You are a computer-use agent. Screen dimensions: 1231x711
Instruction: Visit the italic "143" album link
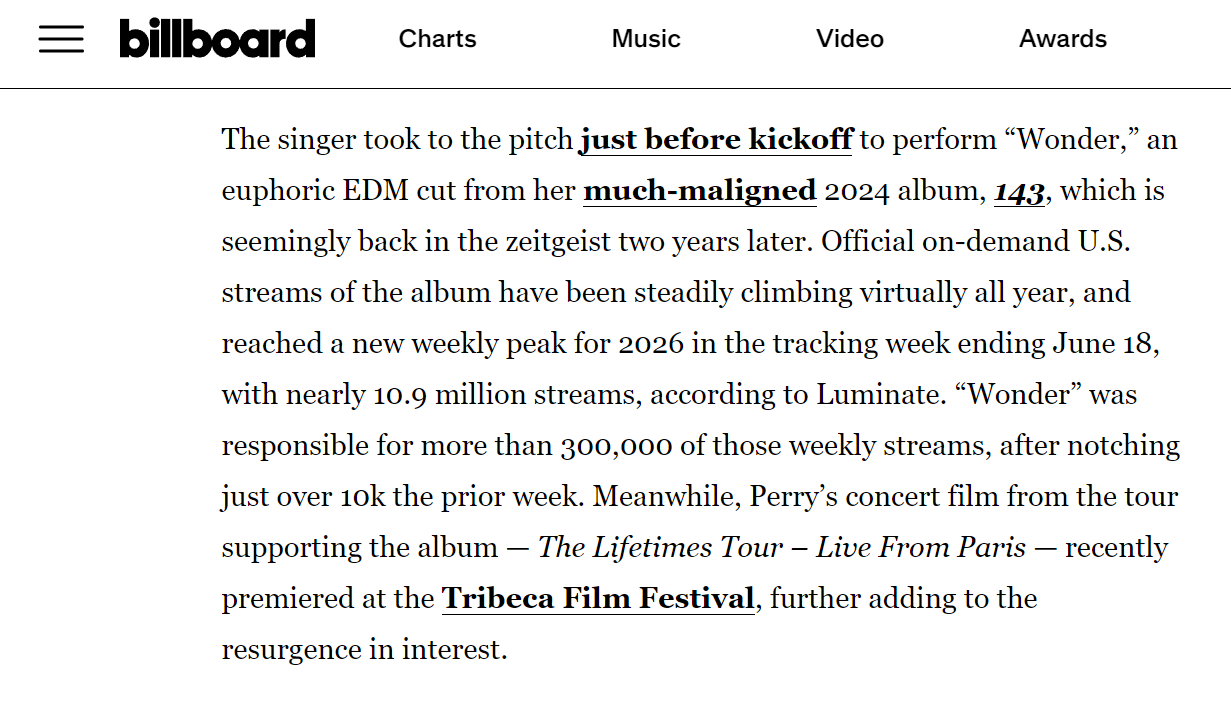pos(1020,190)
